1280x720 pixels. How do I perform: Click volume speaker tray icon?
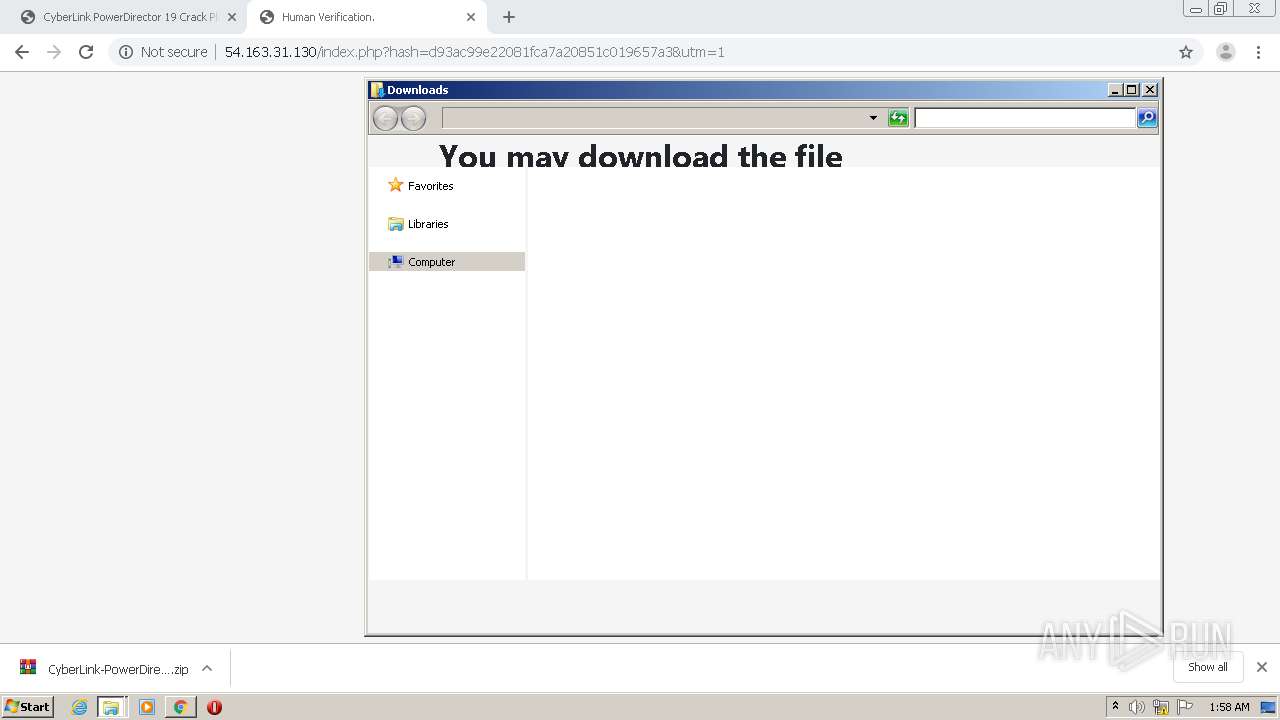[1137, 707]
